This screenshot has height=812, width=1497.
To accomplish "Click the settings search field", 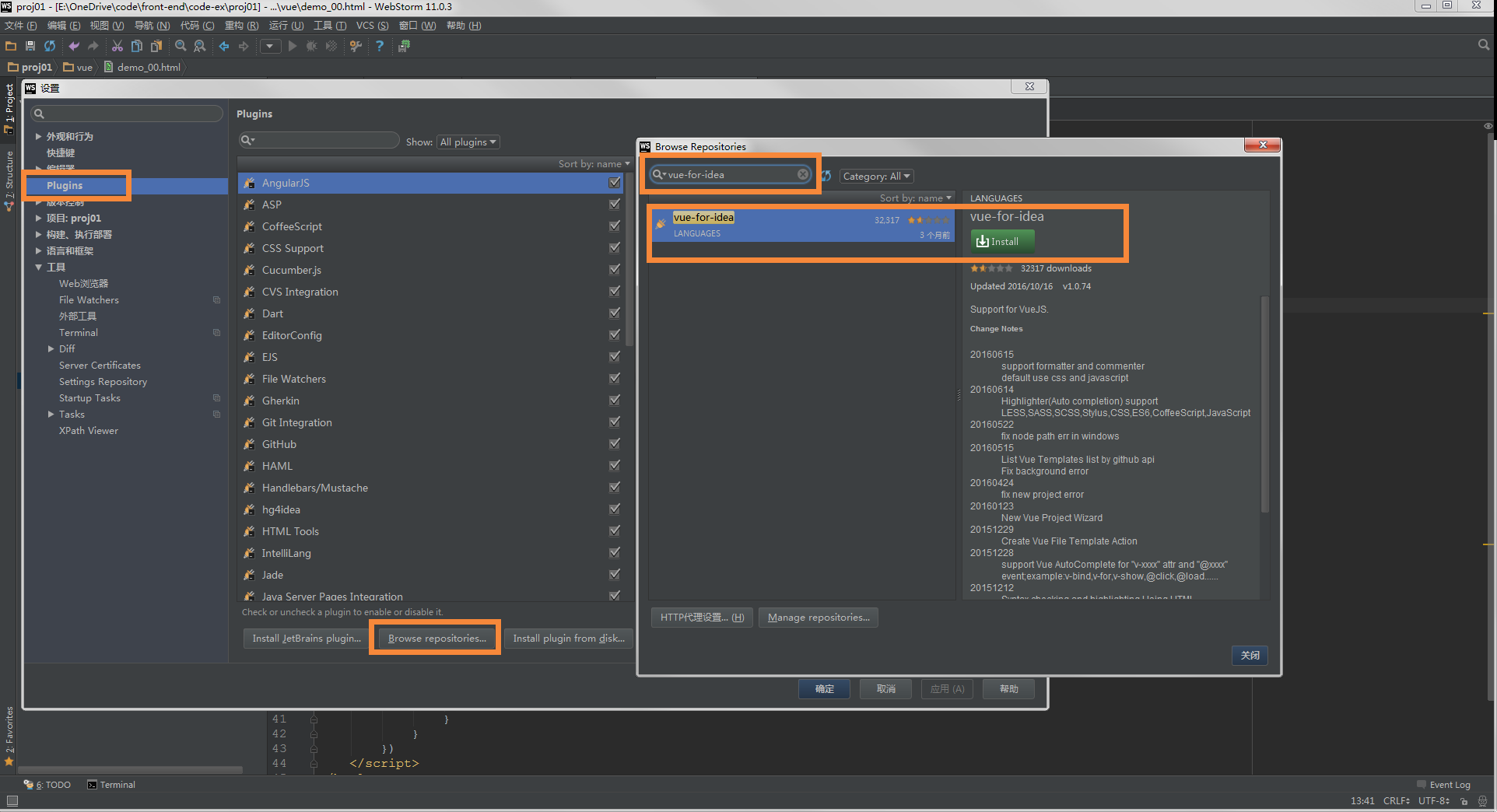I will pos(127,114).
